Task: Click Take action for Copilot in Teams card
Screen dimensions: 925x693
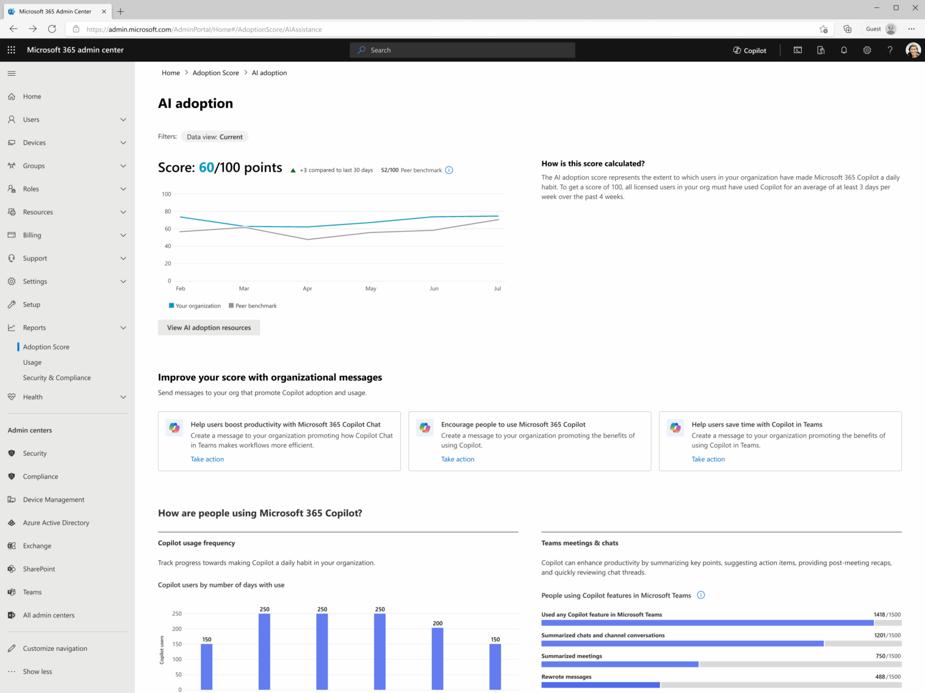Action: click(708, 459)
